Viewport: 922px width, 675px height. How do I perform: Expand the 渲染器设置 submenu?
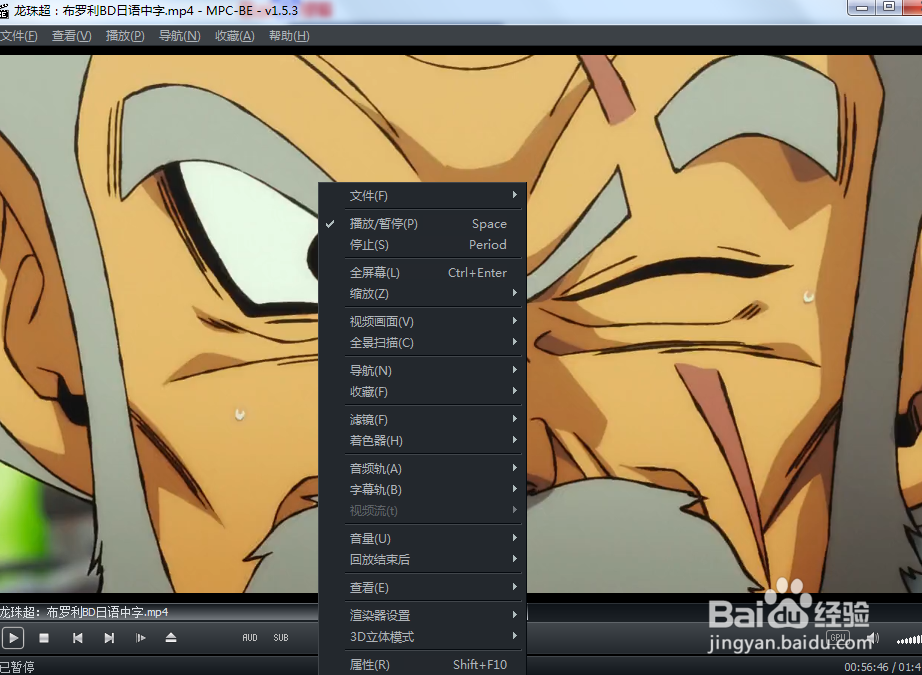click(x=422, y=616)
